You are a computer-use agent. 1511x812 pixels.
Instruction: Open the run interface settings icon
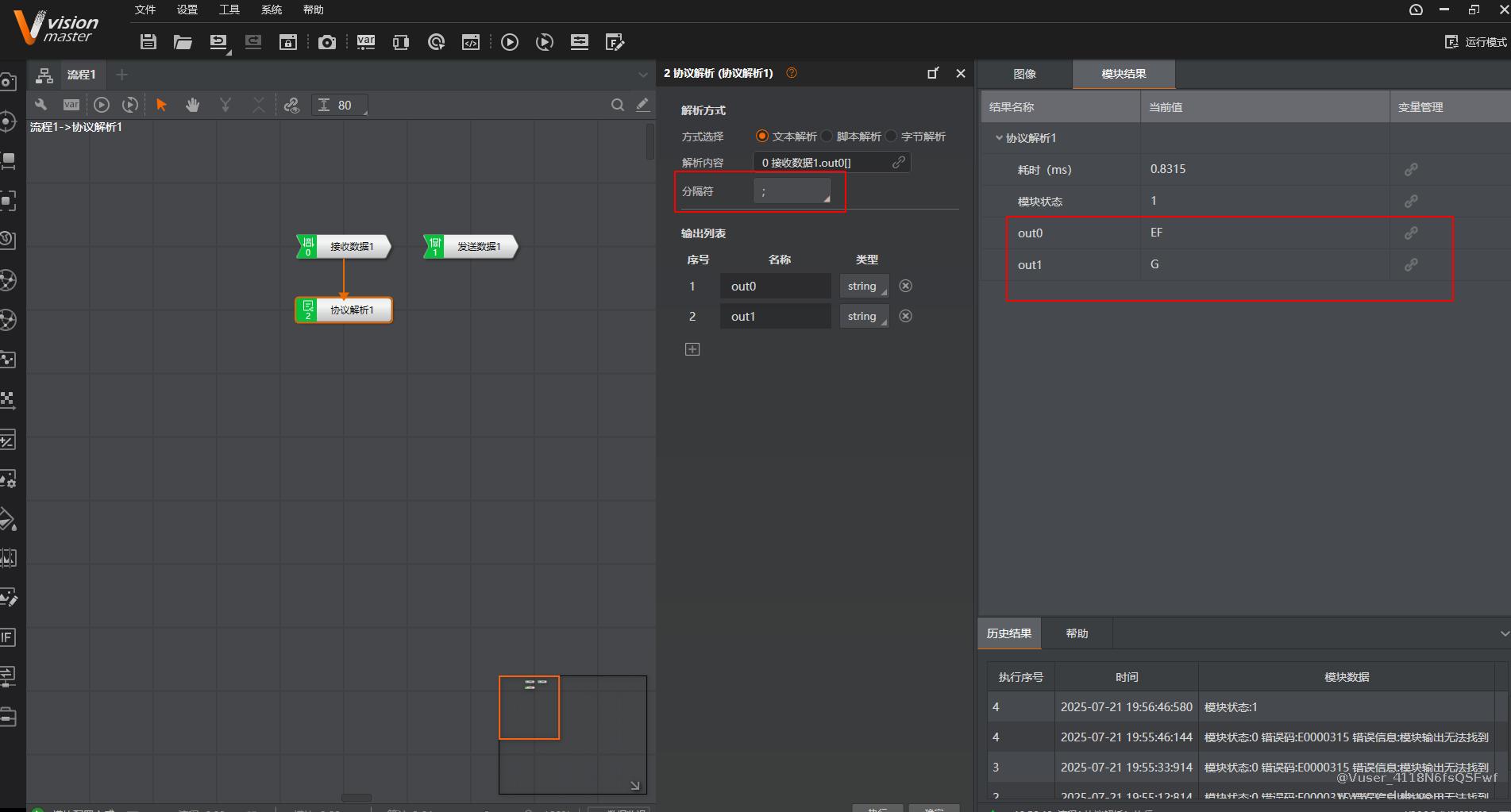point(580,42)
